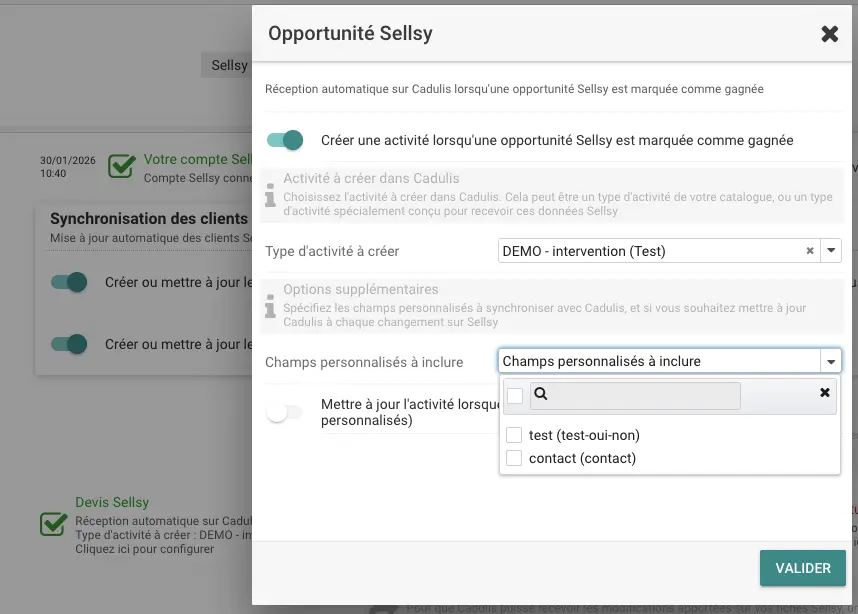The image size is (858, 614).
Task: Open the "Type d'activité à créer" dropdown
Action: click(831, 251)
